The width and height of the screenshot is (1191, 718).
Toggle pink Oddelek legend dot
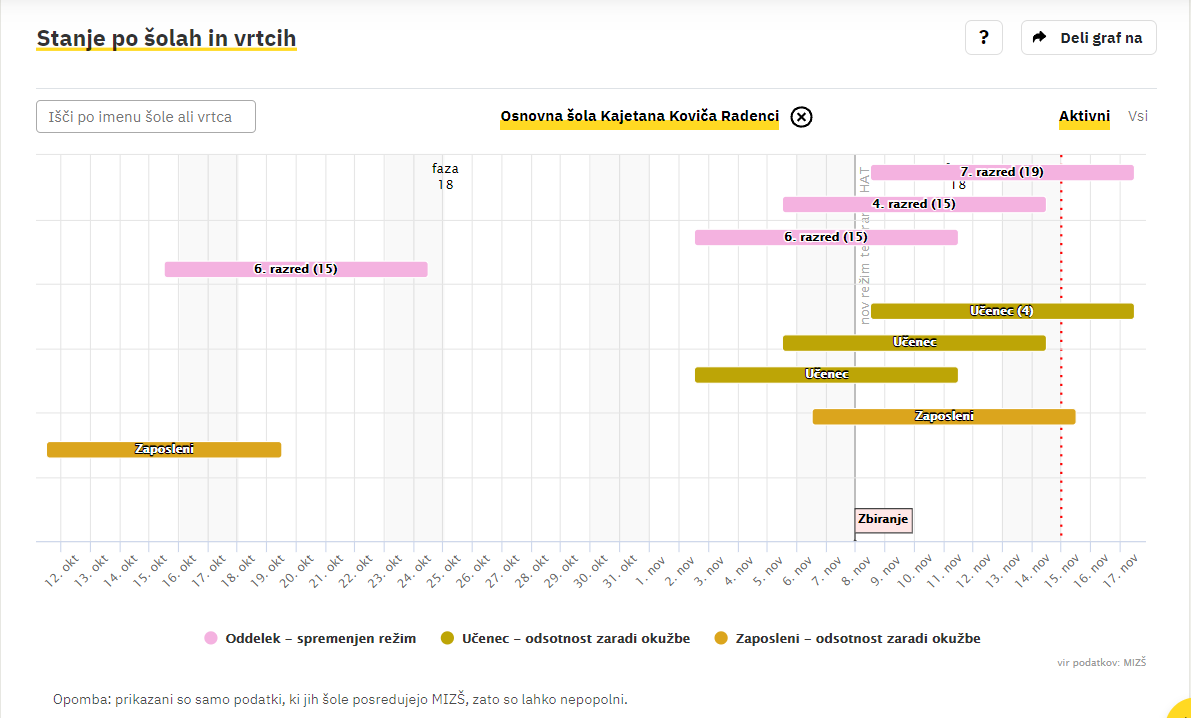[x=211, y=638]
